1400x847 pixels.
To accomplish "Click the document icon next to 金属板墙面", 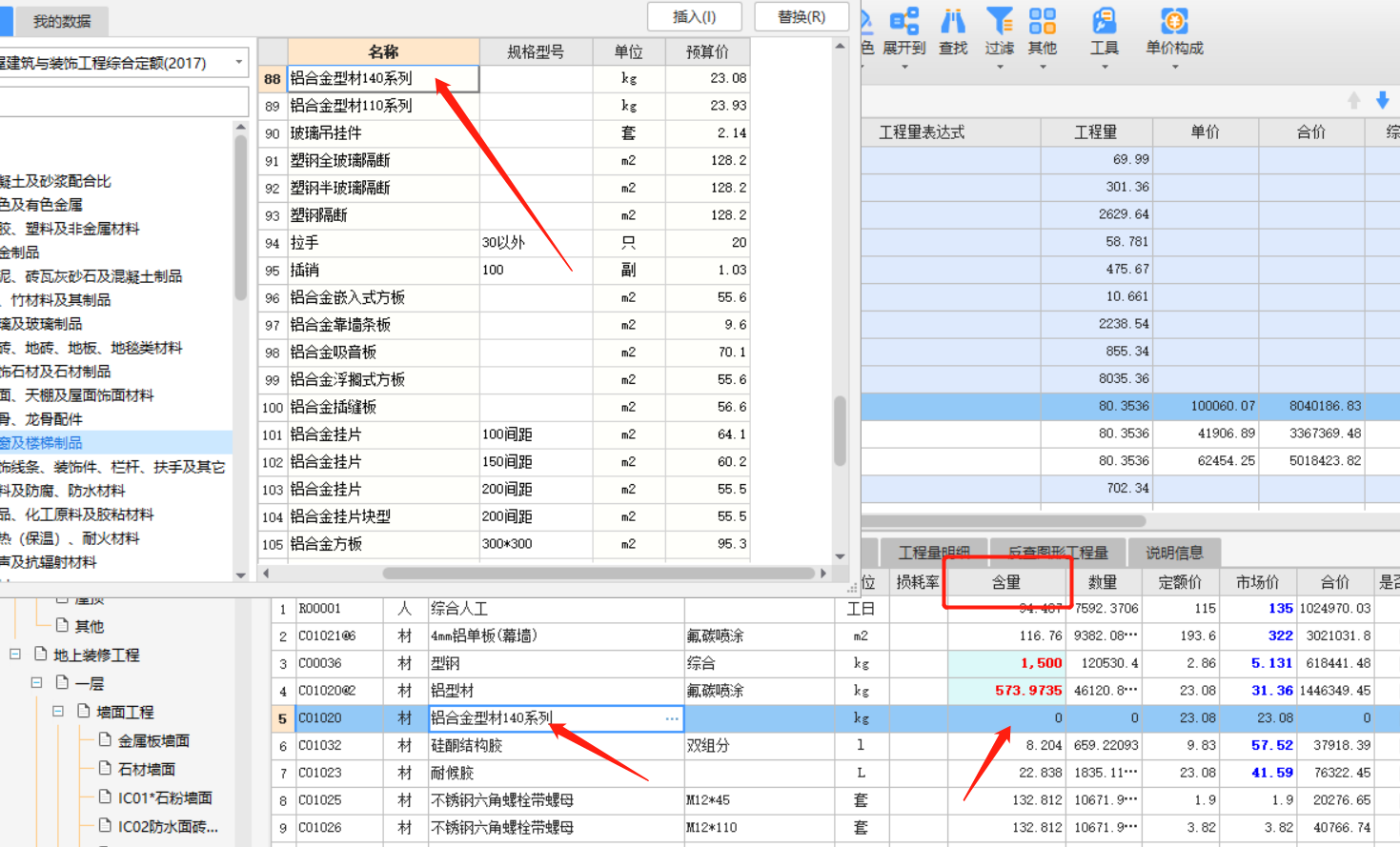I will [x=105, y=740].
